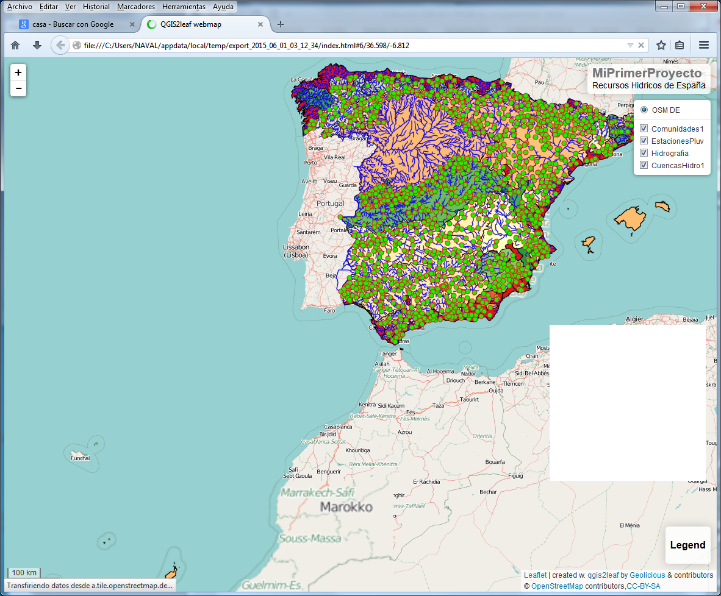This screenshot has width=721, height=596.
Task: Go to the browser home page
Action: [x=15, y=45]
